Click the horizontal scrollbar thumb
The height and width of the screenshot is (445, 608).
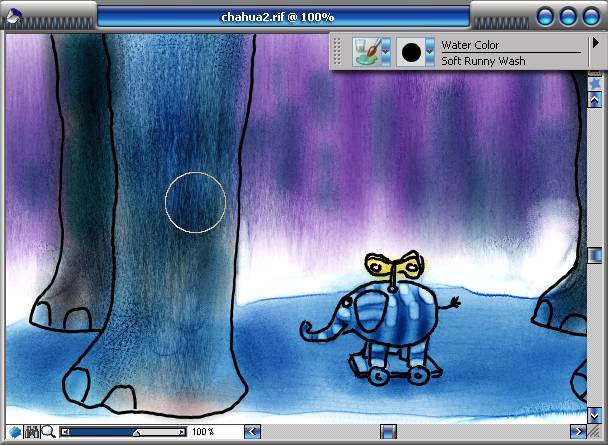click(388, 431)
